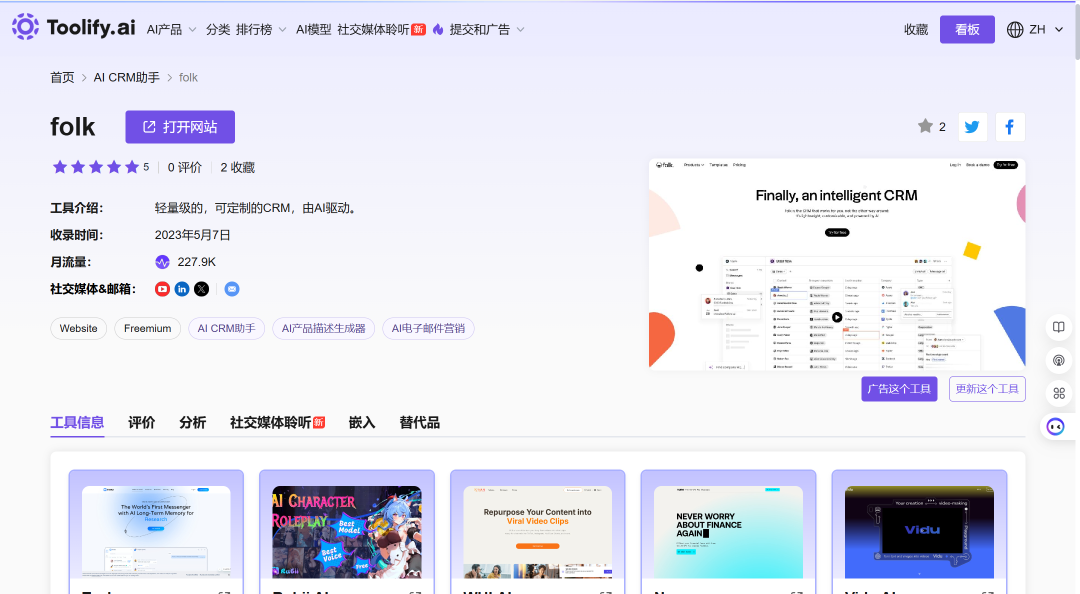Screen dimensions: 1080x594
Task: Open the LinkedIn social media icon
Action: coord(182,289)
